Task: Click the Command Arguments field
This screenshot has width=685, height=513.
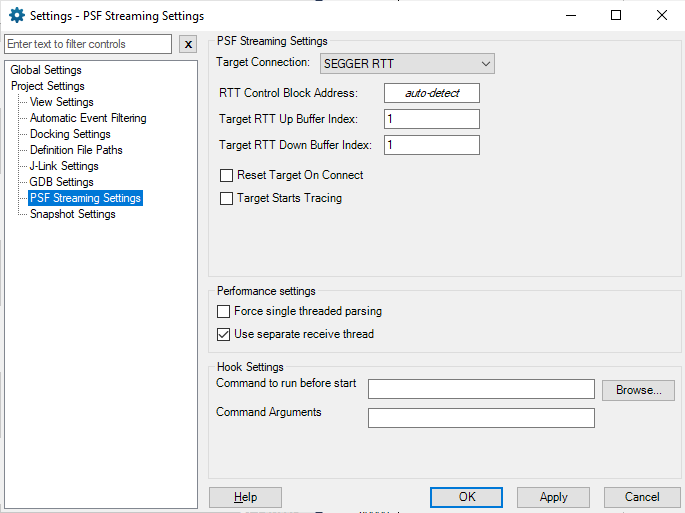Action: [481, 418]
